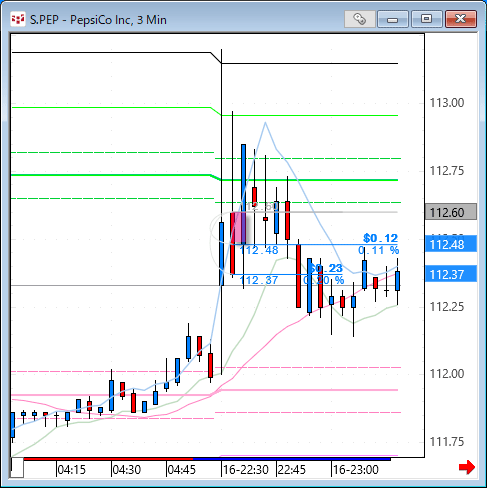Click the 112.25 price scale label
Image resolution: width=487 pixels, height=488 pixels.
(447, 306)
